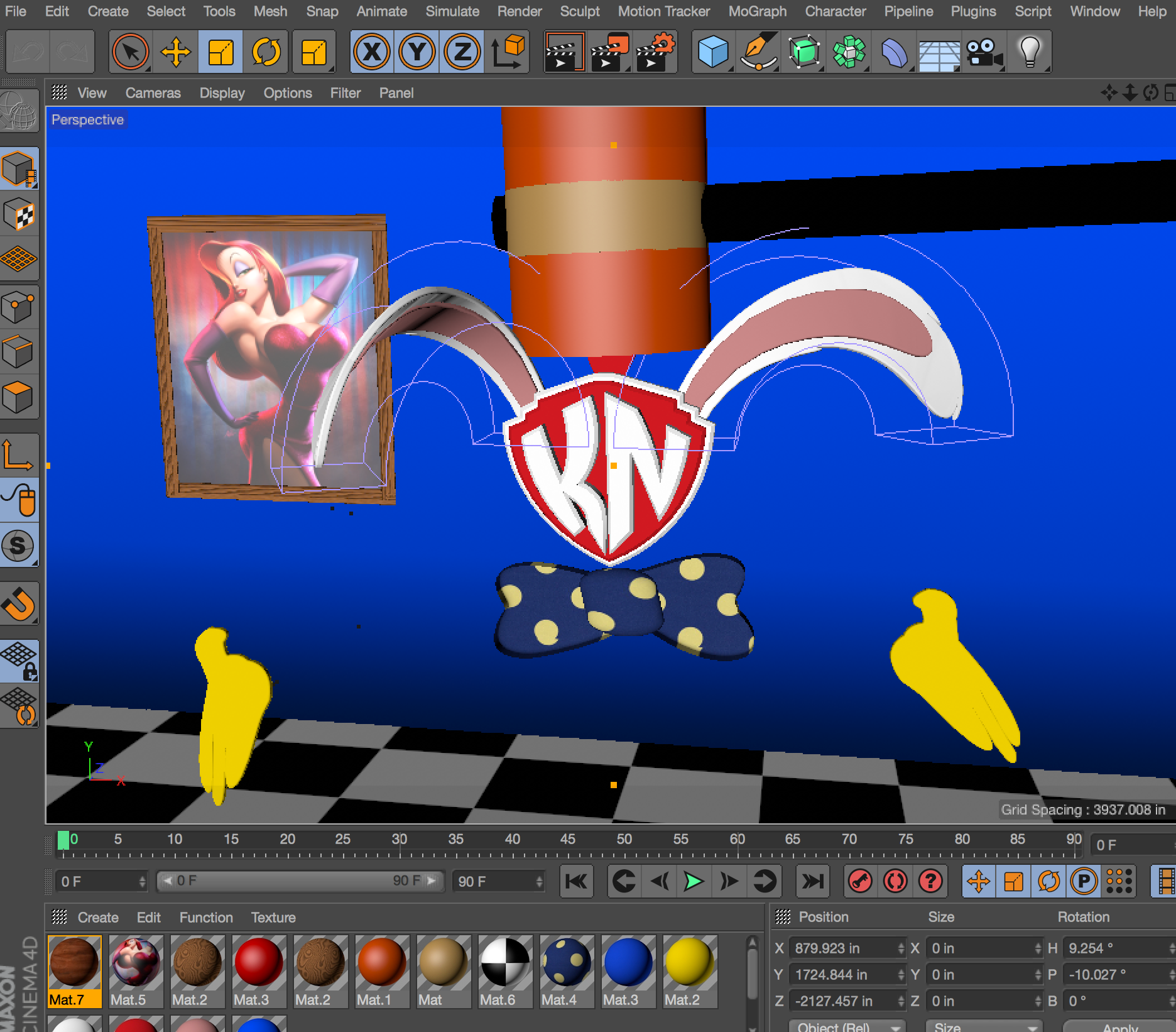This screenshot has height=1032, width=1176.
Task: Switch to Points mode in the left sidebar
Action: [19, 308]
